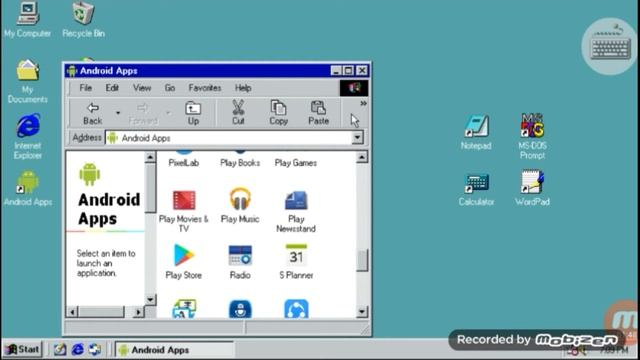Open the View menu
The height and width of the screenshot is (360, 640).
pos(142,88)
